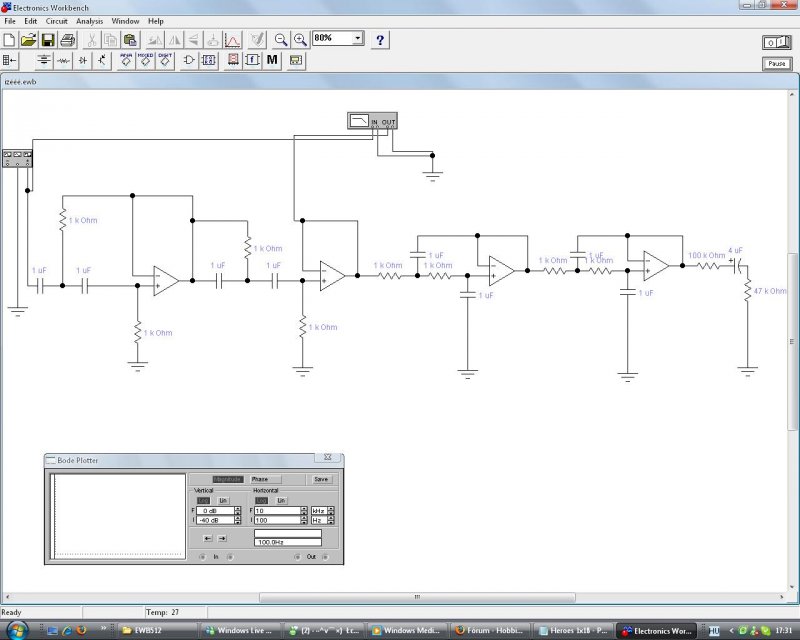The width and height of the screenshot is (800, 640).
Task: Click the Flip horizontal icon
Action: tap(174, 39)
